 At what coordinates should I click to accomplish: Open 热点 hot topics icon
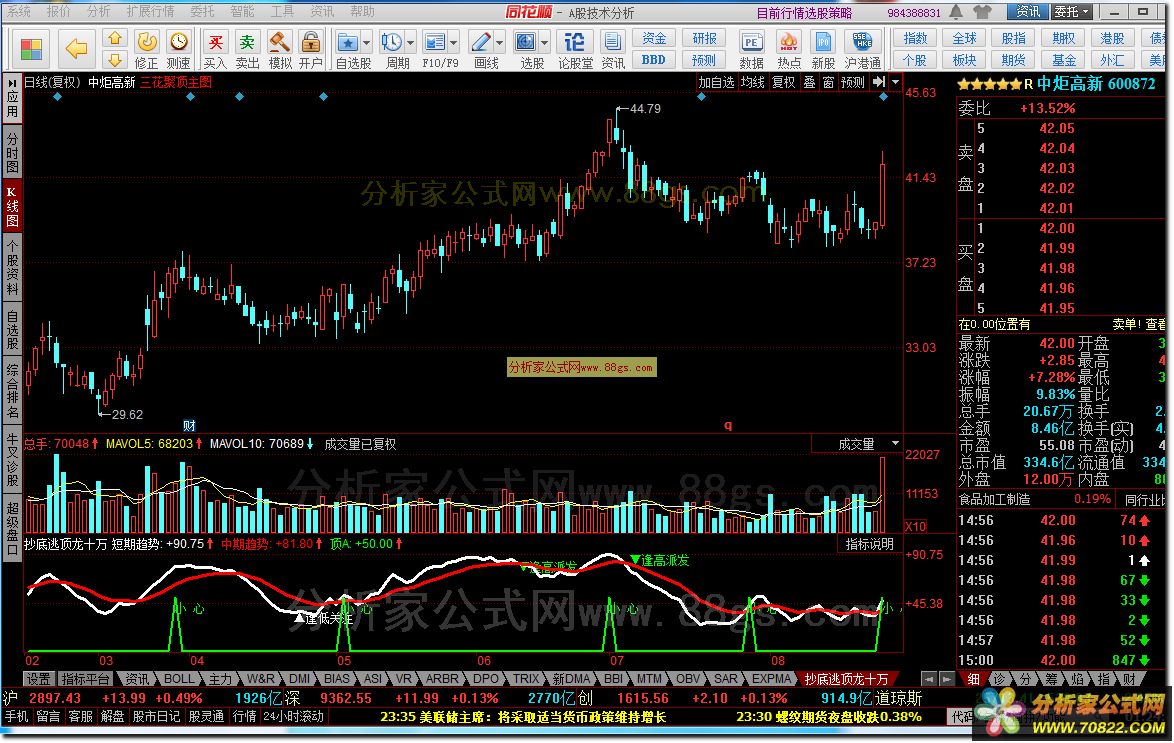click(788, 49)
